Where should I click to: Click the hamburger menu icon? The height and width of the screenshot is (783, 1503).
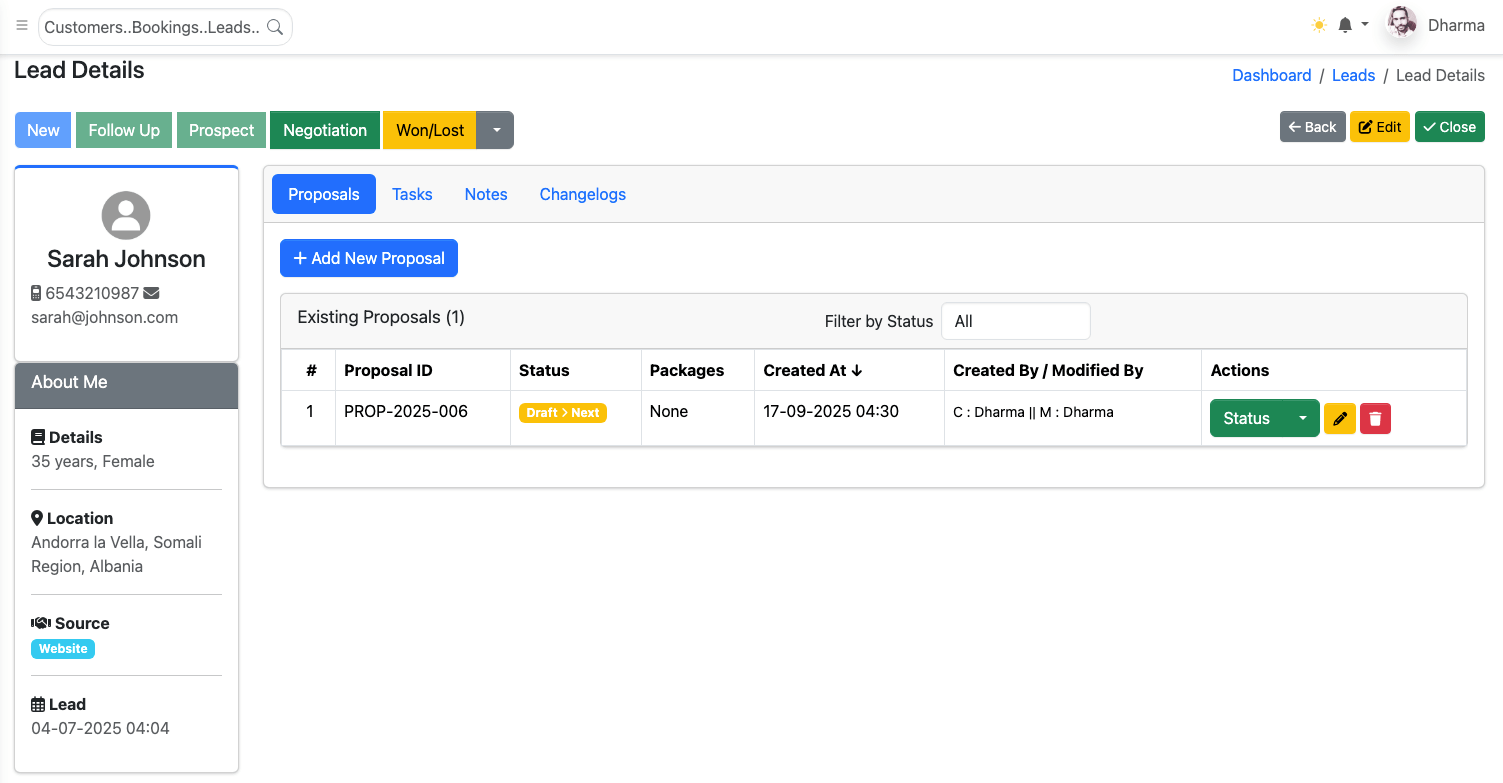click(22, 26)
